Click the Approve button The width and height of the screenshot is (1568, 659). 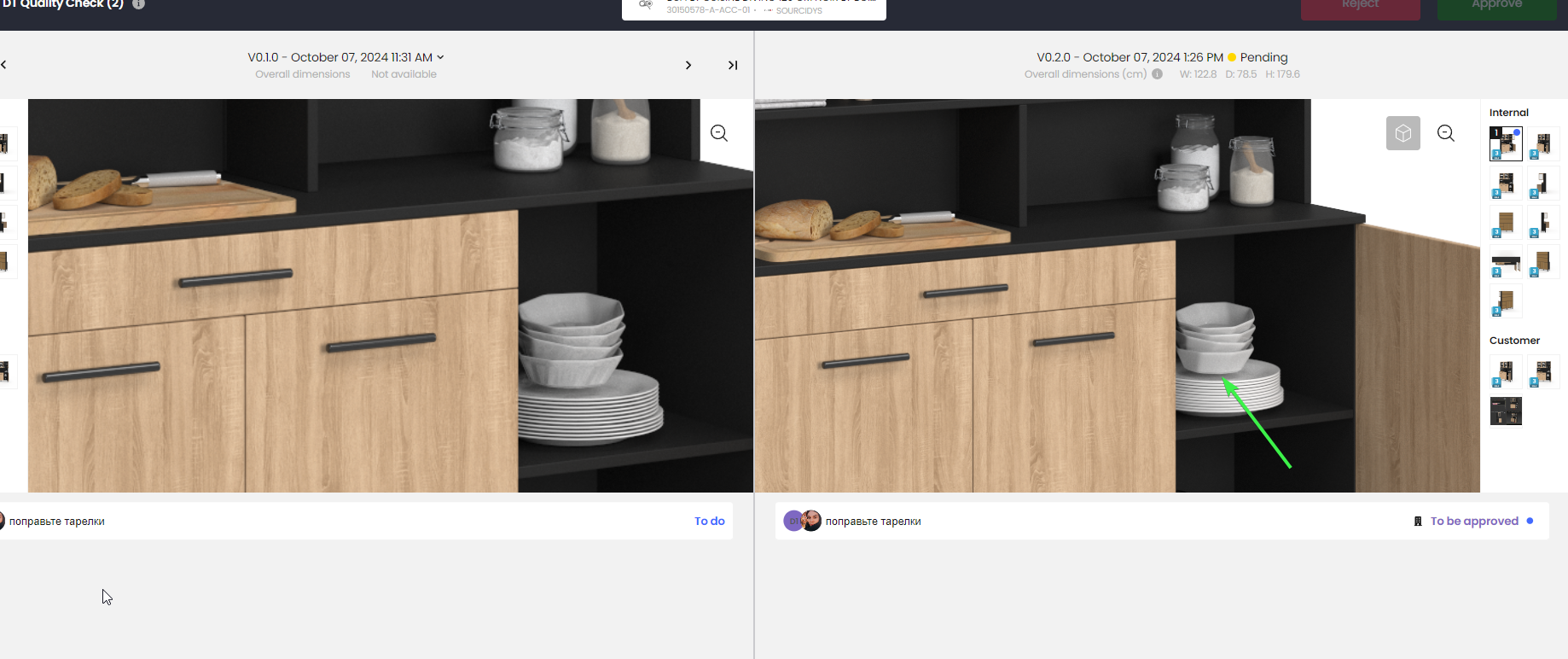[x=1496, y=7]
